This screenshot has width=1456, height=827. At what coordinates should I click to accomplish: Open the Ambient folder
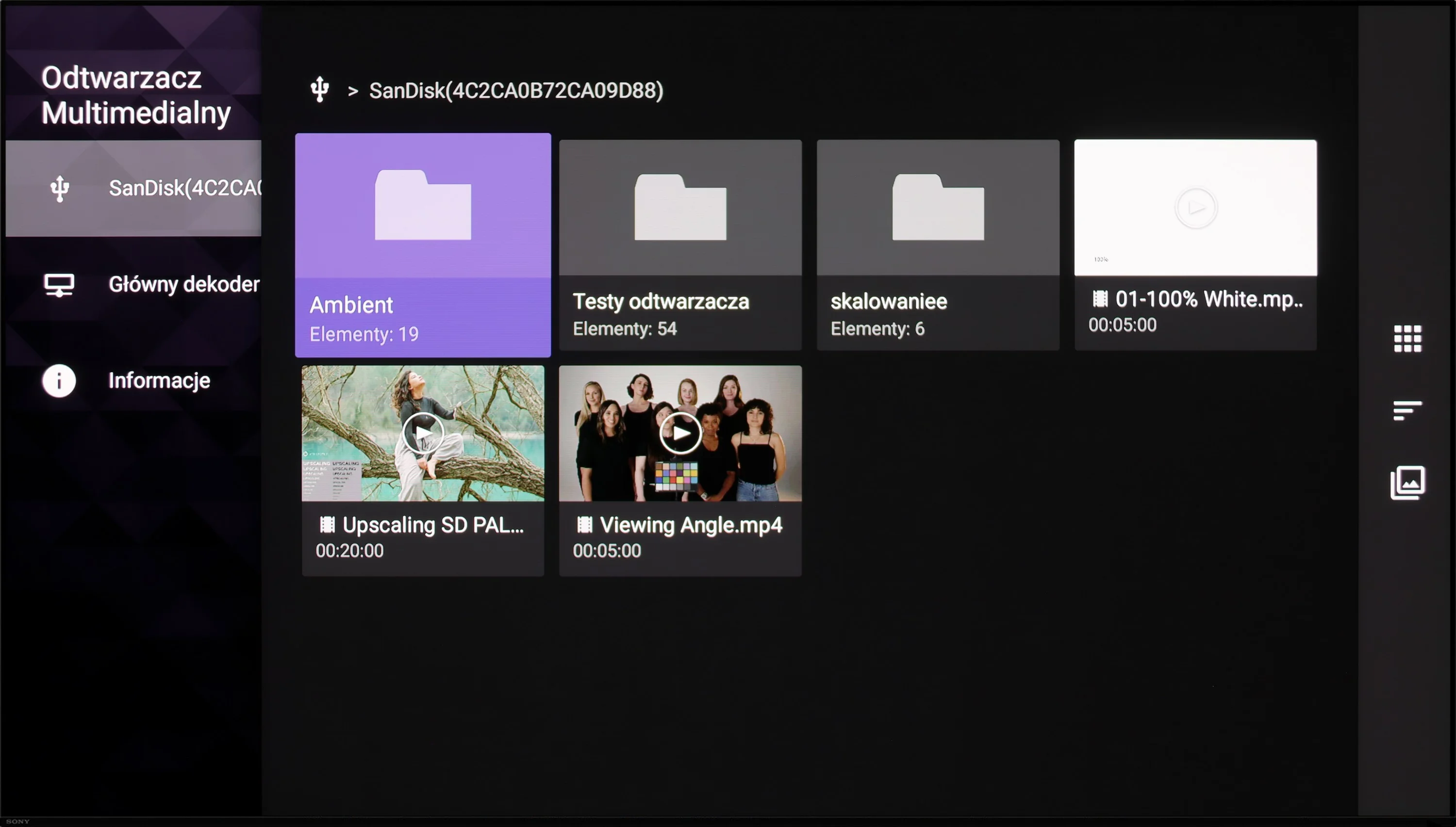[x=423, y=245]
